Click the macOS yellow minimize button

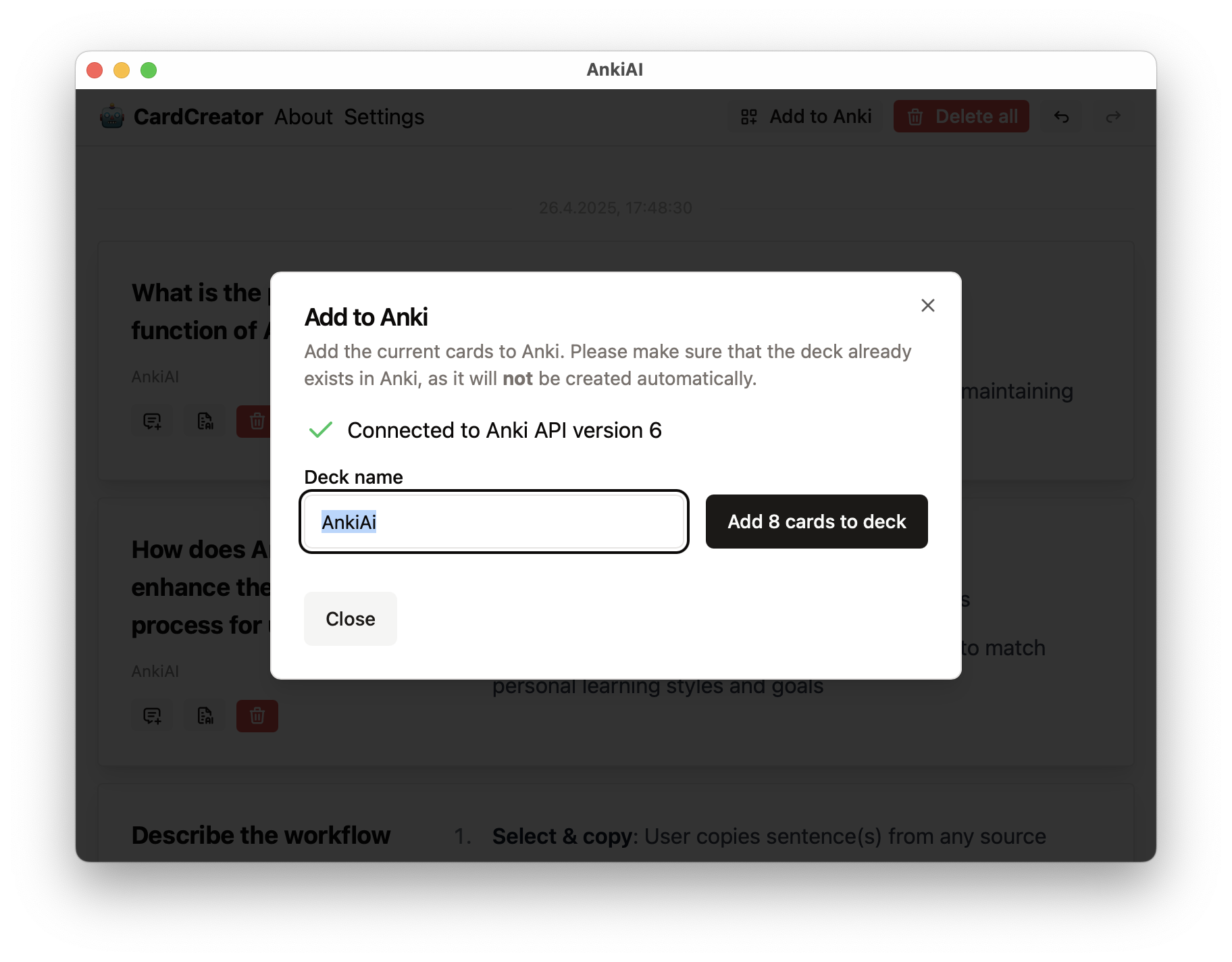(x=122, y=70)
